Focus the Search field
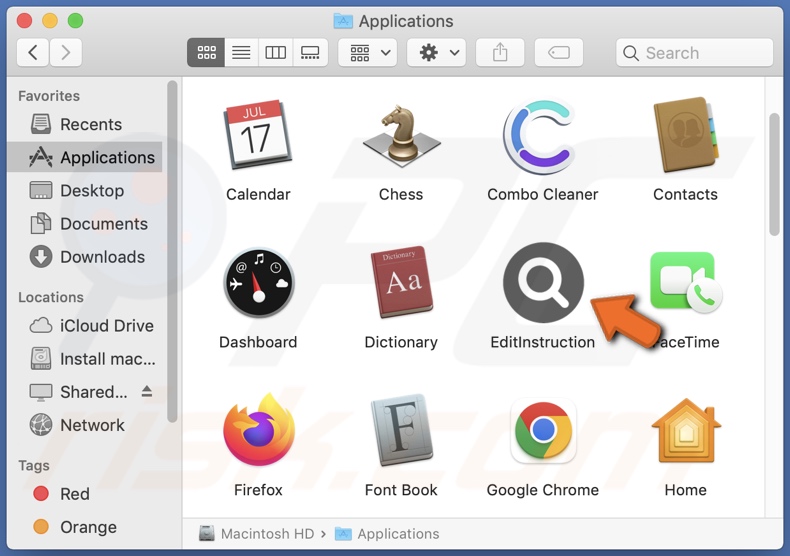This screenshot has height=556, width=790. click(694, 52)
